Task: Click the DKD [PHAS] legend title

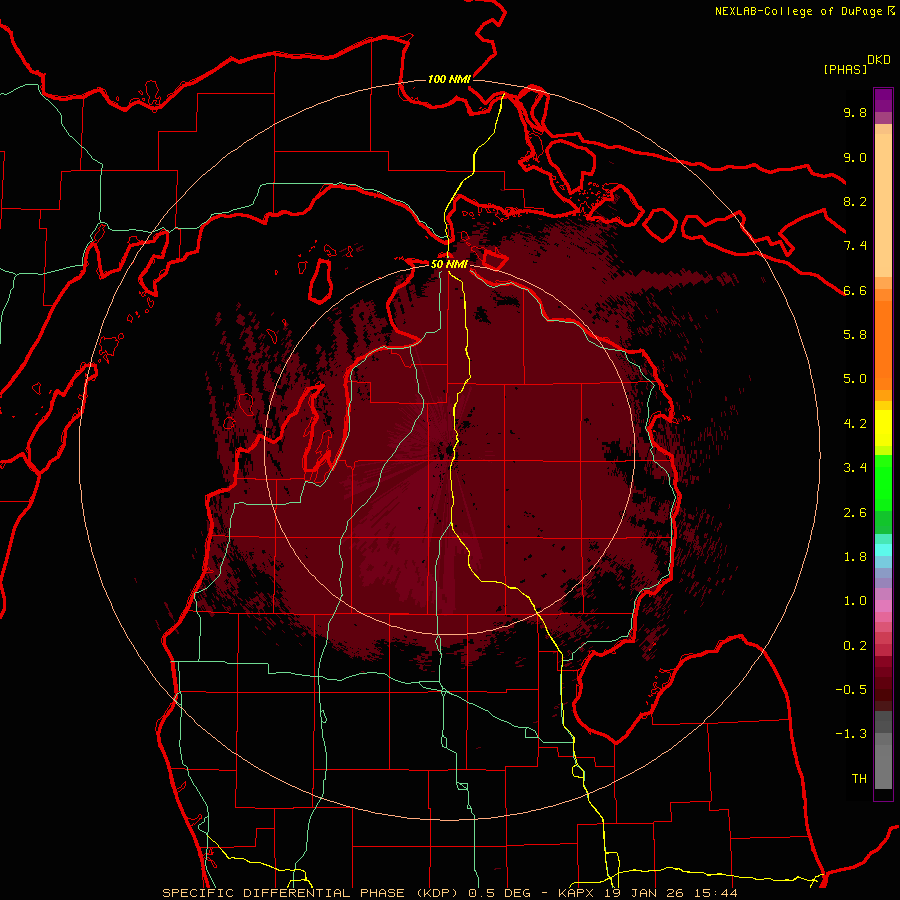Action: coord(856,65)
